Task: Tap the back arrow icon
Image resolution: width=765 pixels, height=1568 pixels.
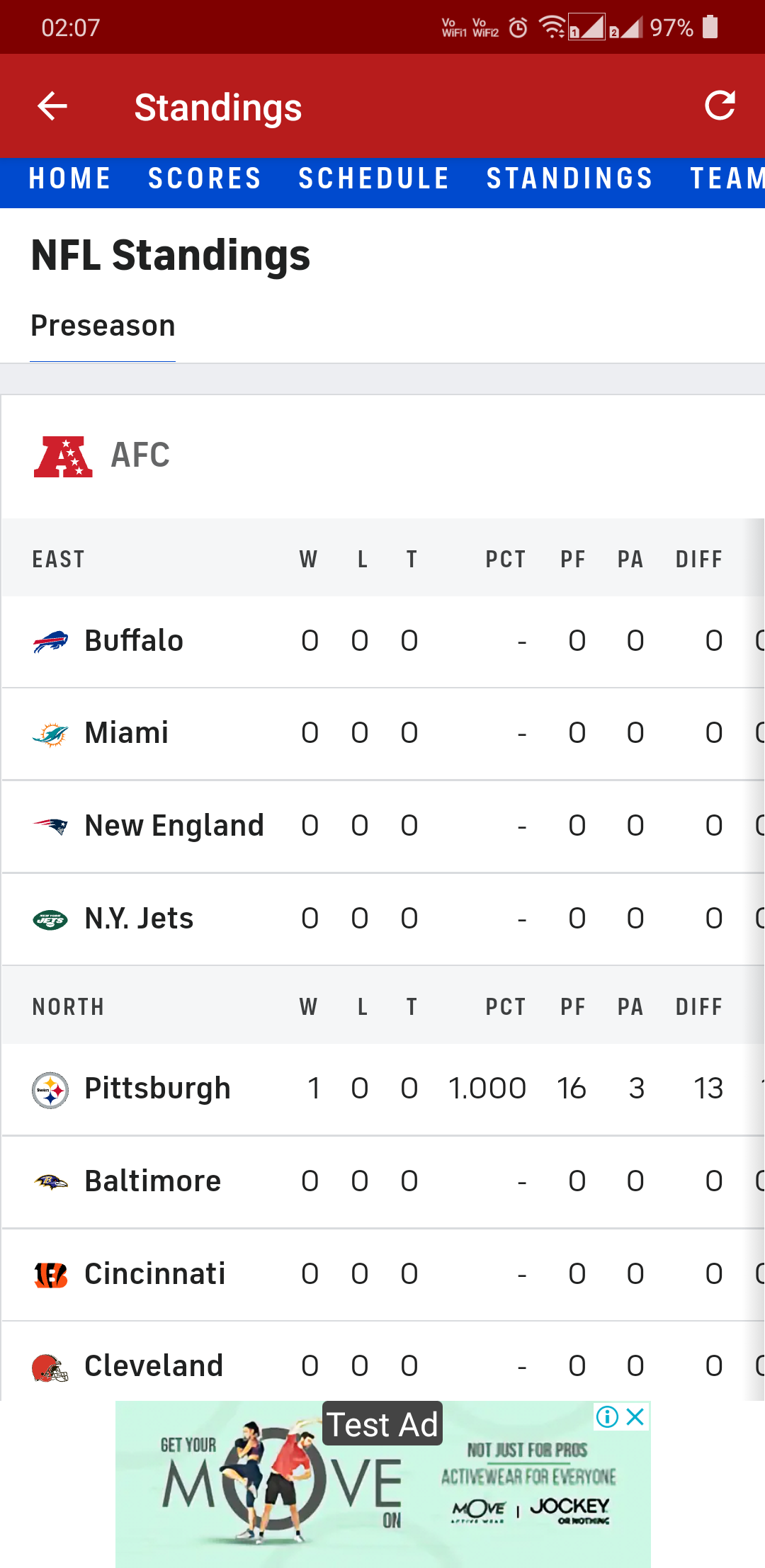Action: tap(52, 106)
